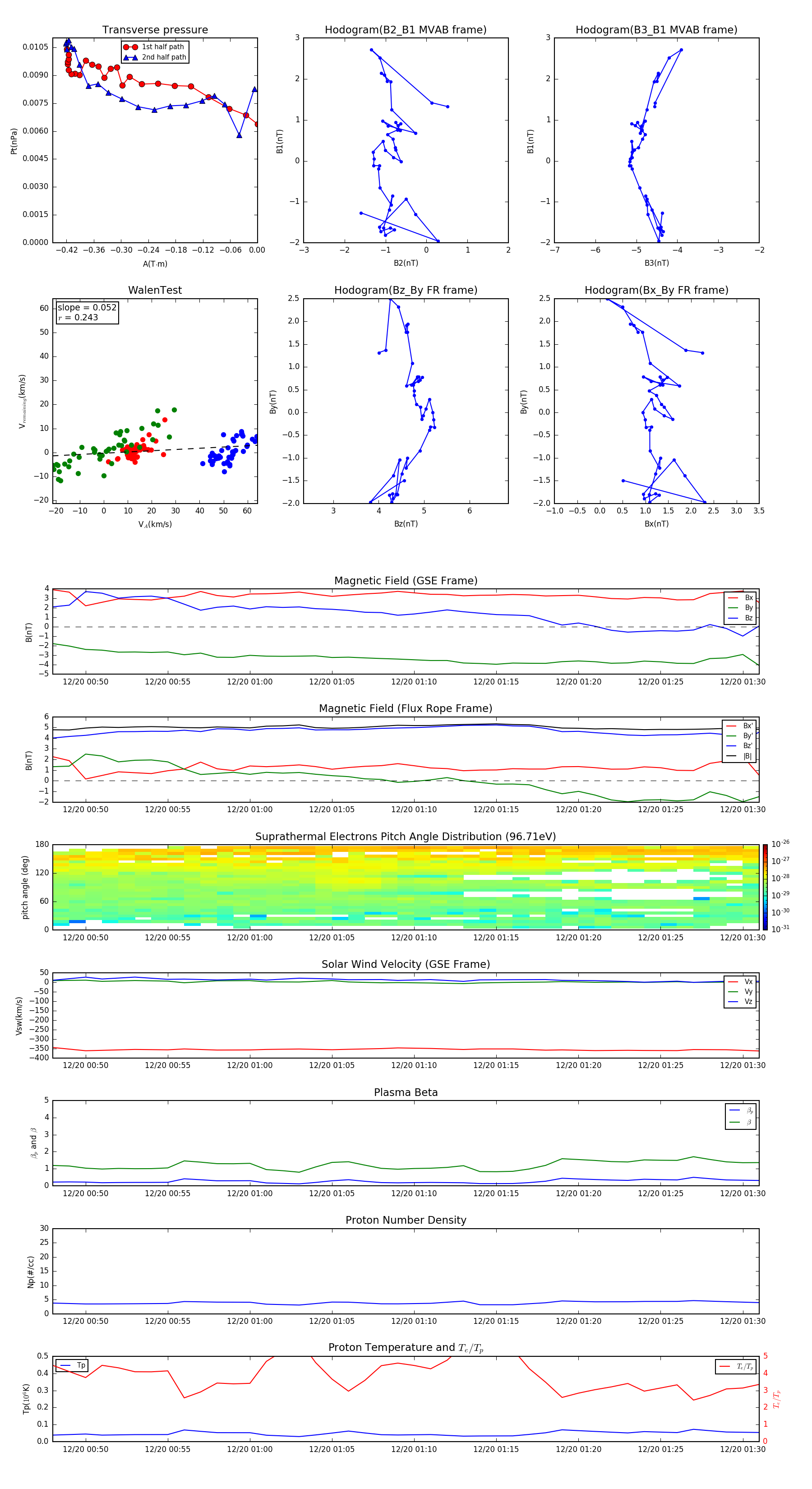Screen dimensions: 812x1489
Task: Click the WalenTest plot title
Action: [155, 290]
